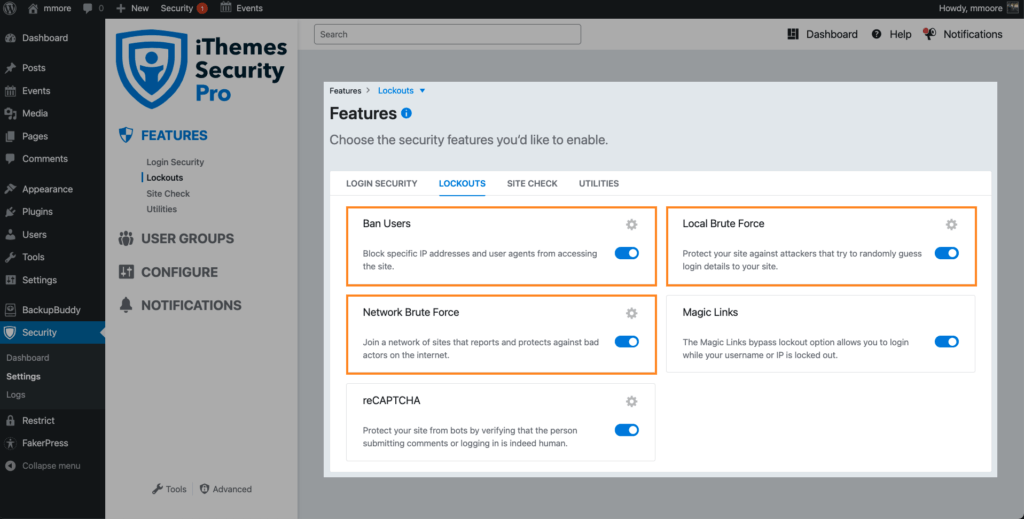Screen dimensions: 1024x519
Task: Click the Features breadcrumb link
Action: tap(345, 91)
